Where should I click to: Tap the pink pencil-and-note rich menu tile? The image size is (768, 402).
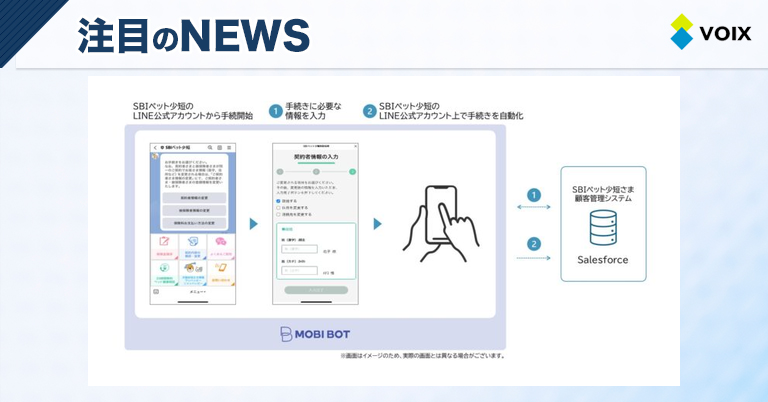pos(164,246)
